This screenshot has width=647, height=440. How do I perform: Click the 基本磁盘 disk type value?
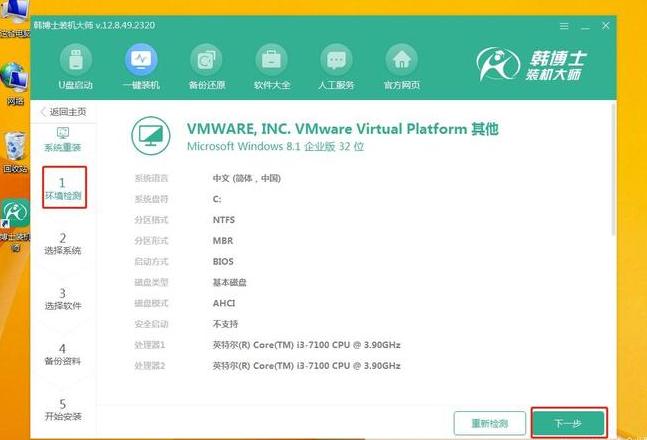pyautogui.click(x=229, y=282)
